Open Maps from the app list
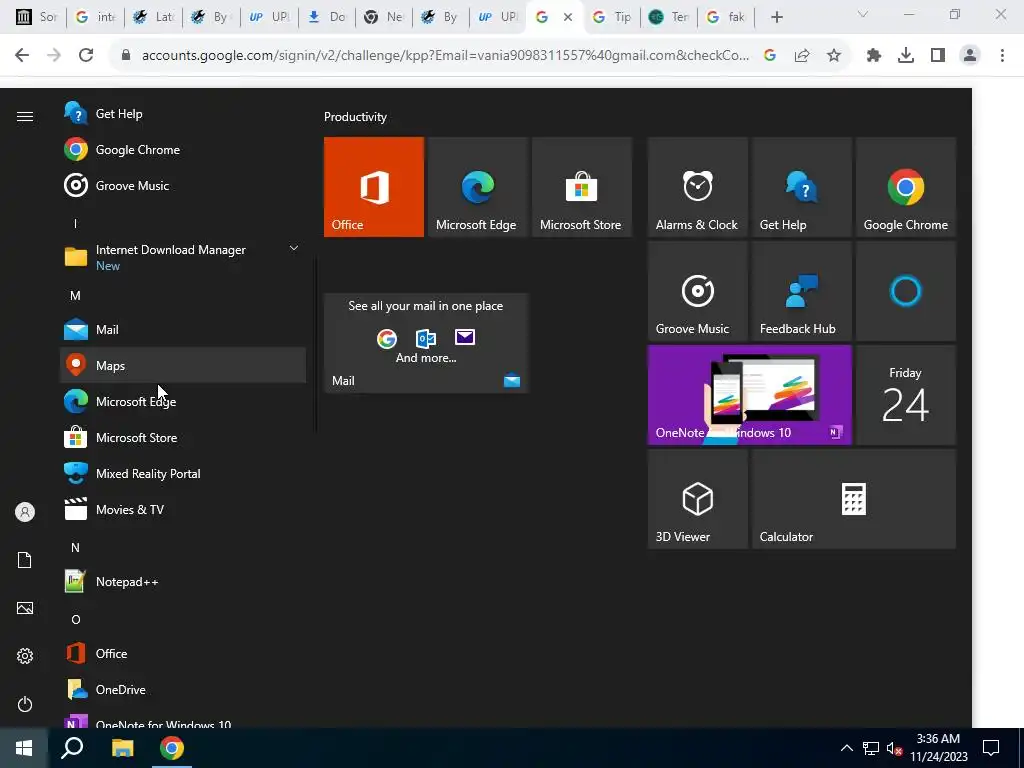The width and height of the screenshot is (1024, 768). click(183, 366)
